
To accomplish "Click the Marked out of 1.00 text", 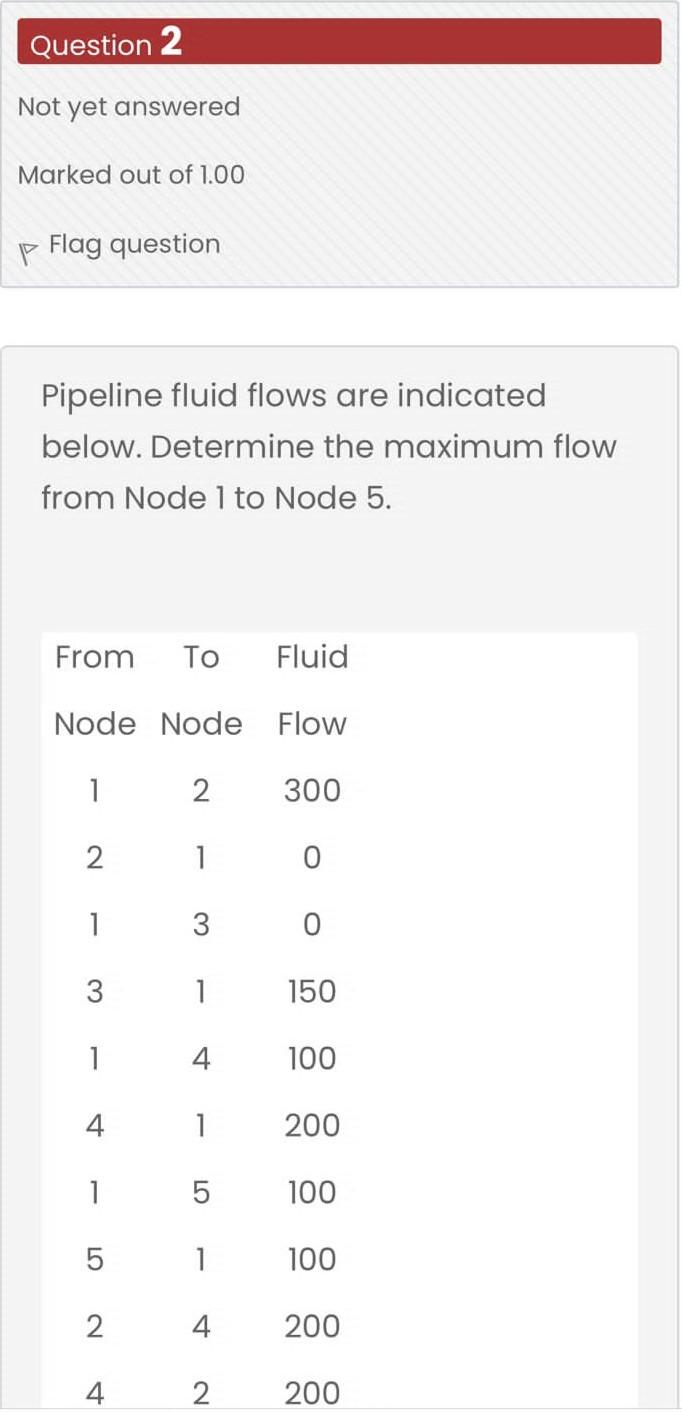I will 131,175.
